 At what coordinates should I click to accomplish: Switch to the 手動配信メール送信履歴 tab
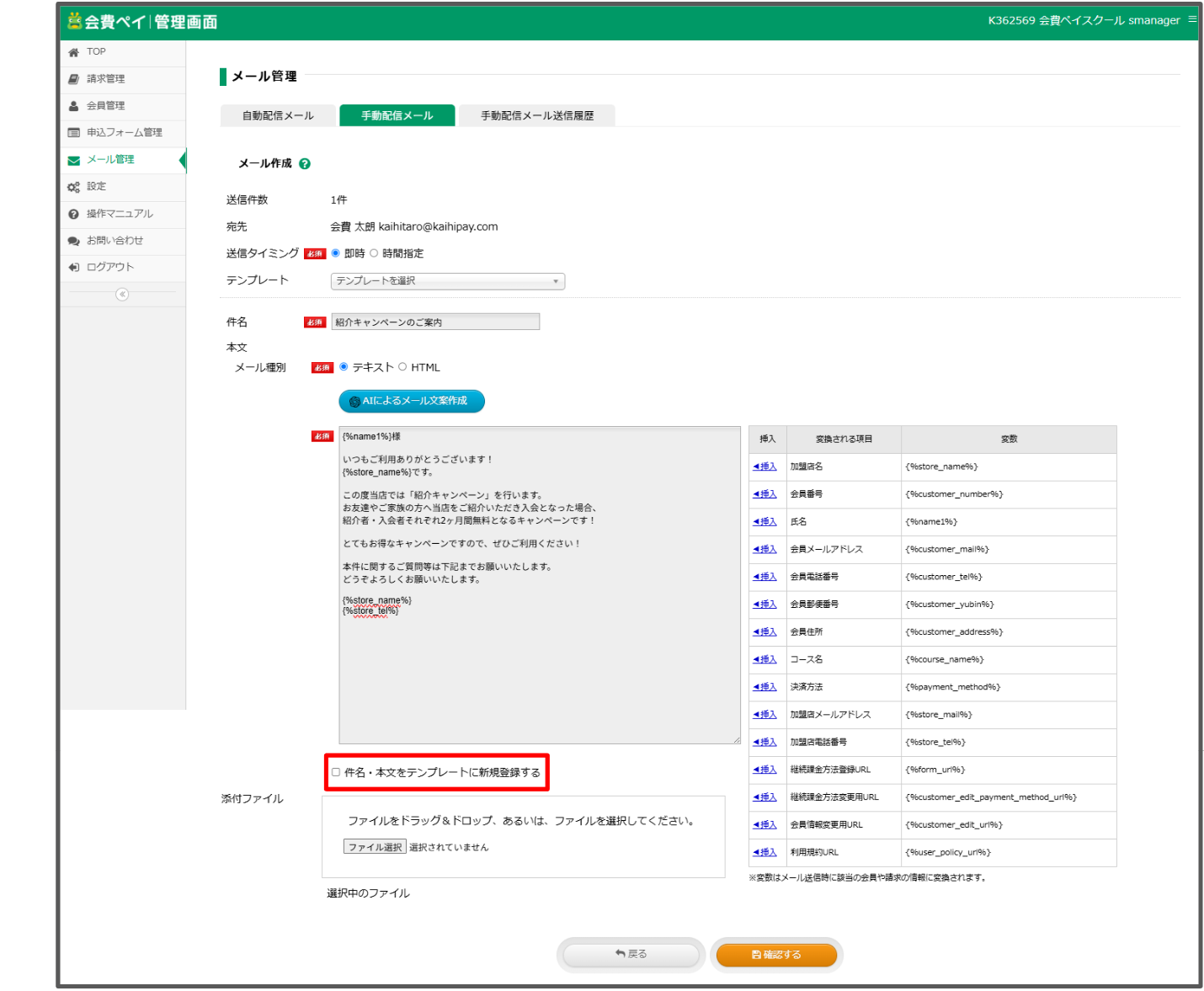pos(536,116)
